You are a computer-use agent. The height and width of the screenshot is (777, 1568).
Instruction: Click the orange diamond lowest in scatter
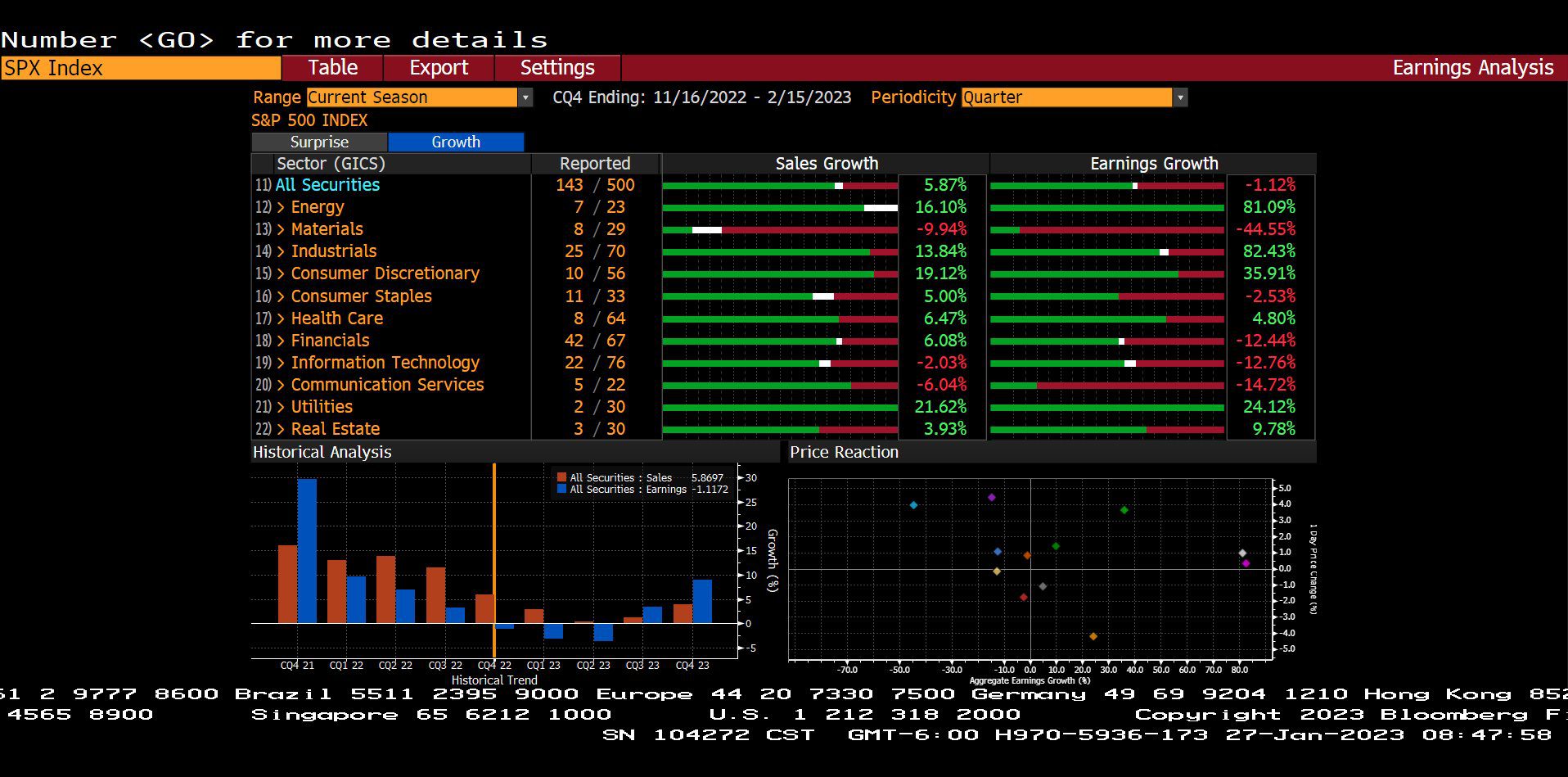click(1093, 636)
